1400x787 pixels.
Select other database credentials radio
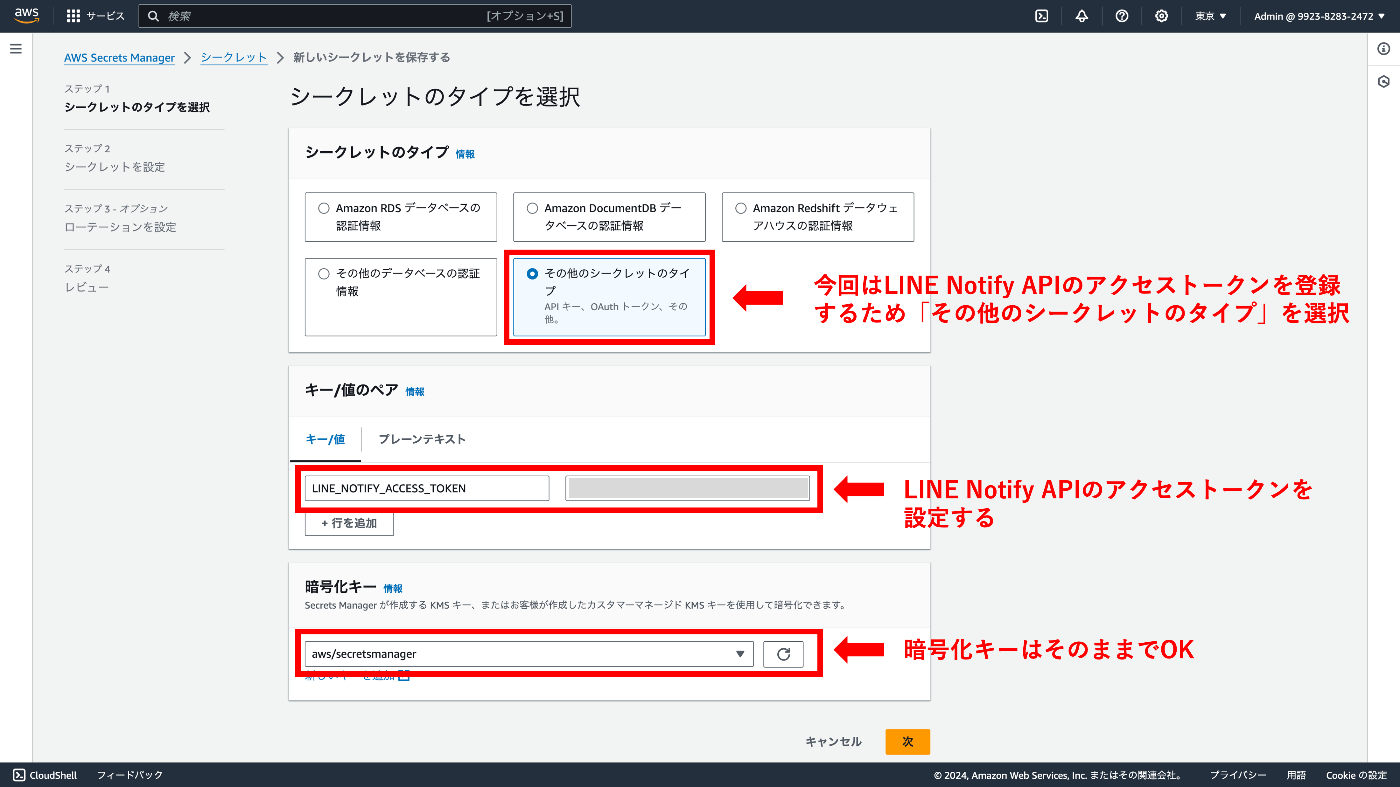point(323,273)
